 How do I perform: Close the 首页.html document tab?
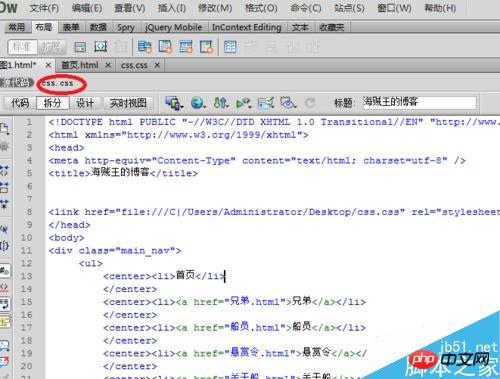tap(108, 65)
